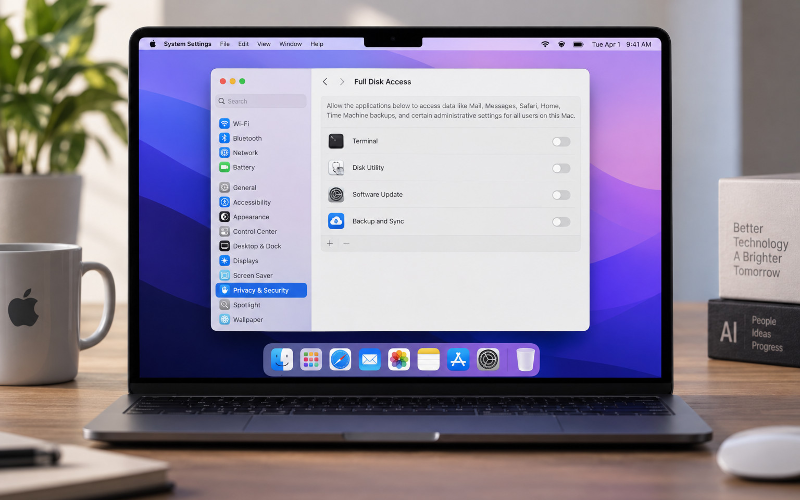Click the Accessibility icon
Image resolution: width=800 pixels, height=500 pixels.
point(224,202)
